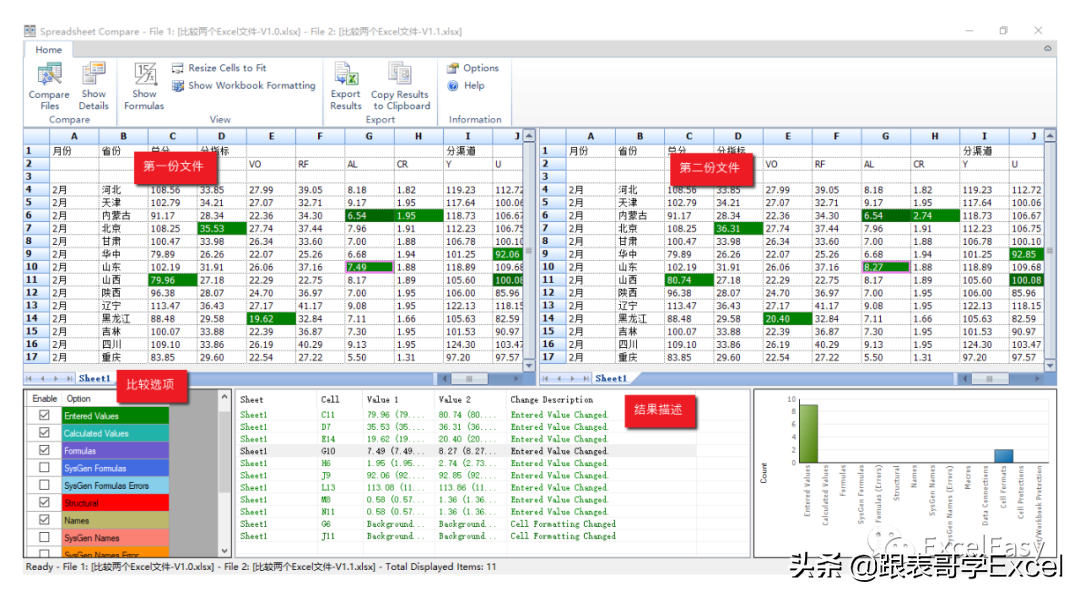Uncheck the Structural option

click(44, 502)
